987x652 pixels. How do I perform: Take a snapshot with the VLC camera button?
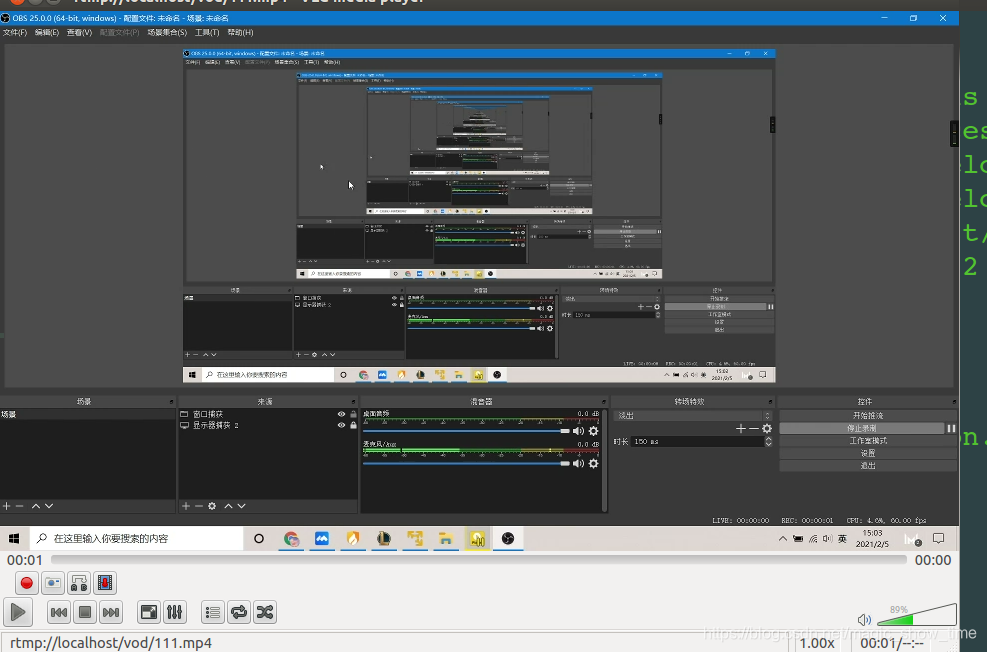coord(53,583)
